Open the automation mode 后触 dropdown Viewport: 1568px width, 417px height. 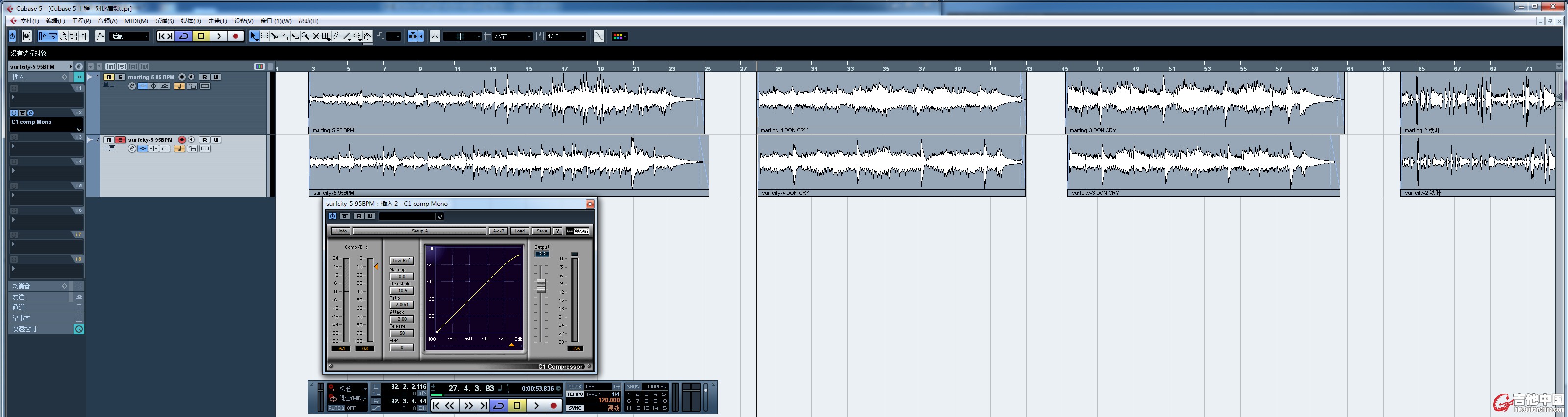(x=130, y=37)
